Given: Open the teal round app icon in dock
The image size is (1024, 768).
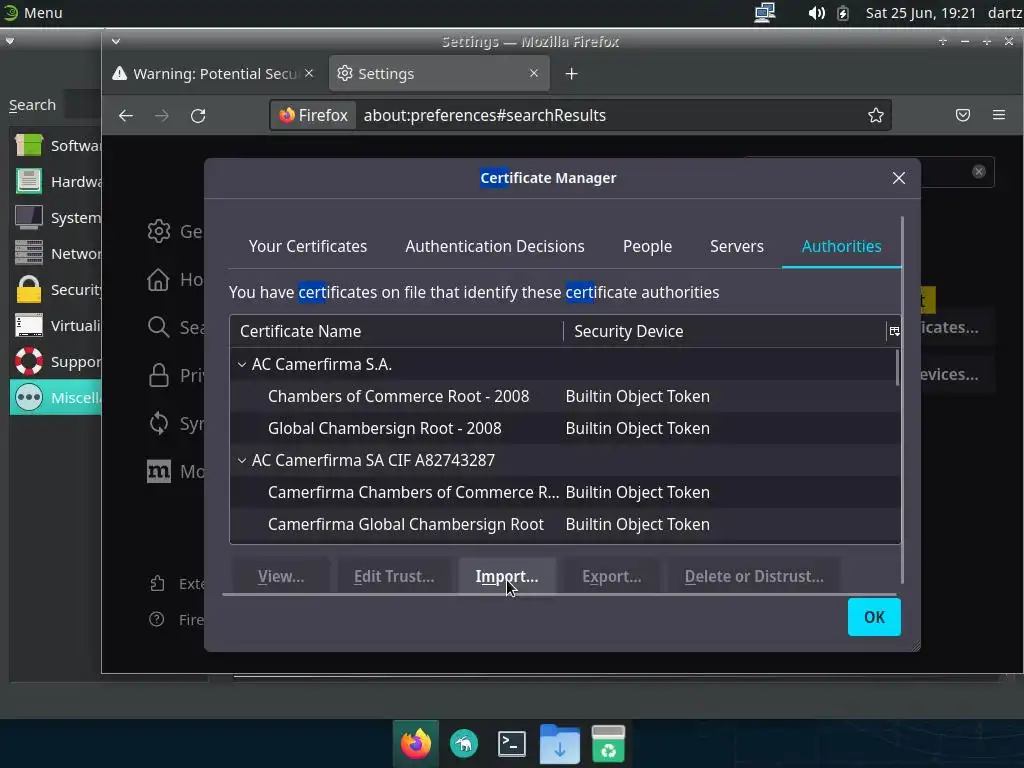Looking at the screenshot, I should pos(464,744).
